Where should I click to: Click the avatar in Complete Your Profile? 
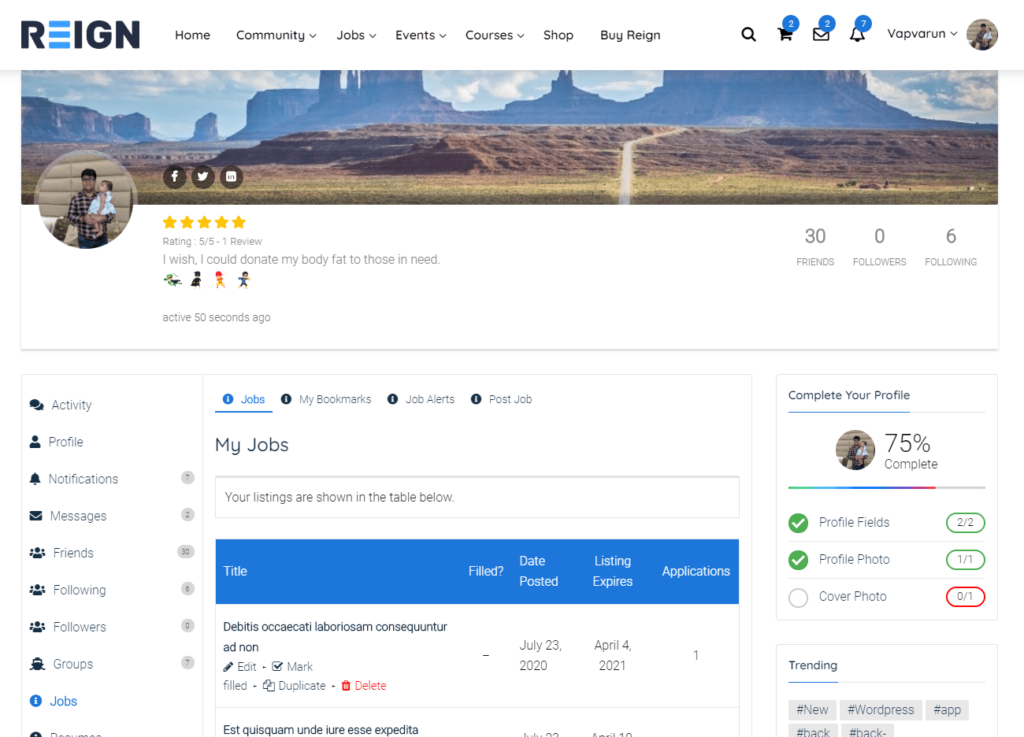856,450
